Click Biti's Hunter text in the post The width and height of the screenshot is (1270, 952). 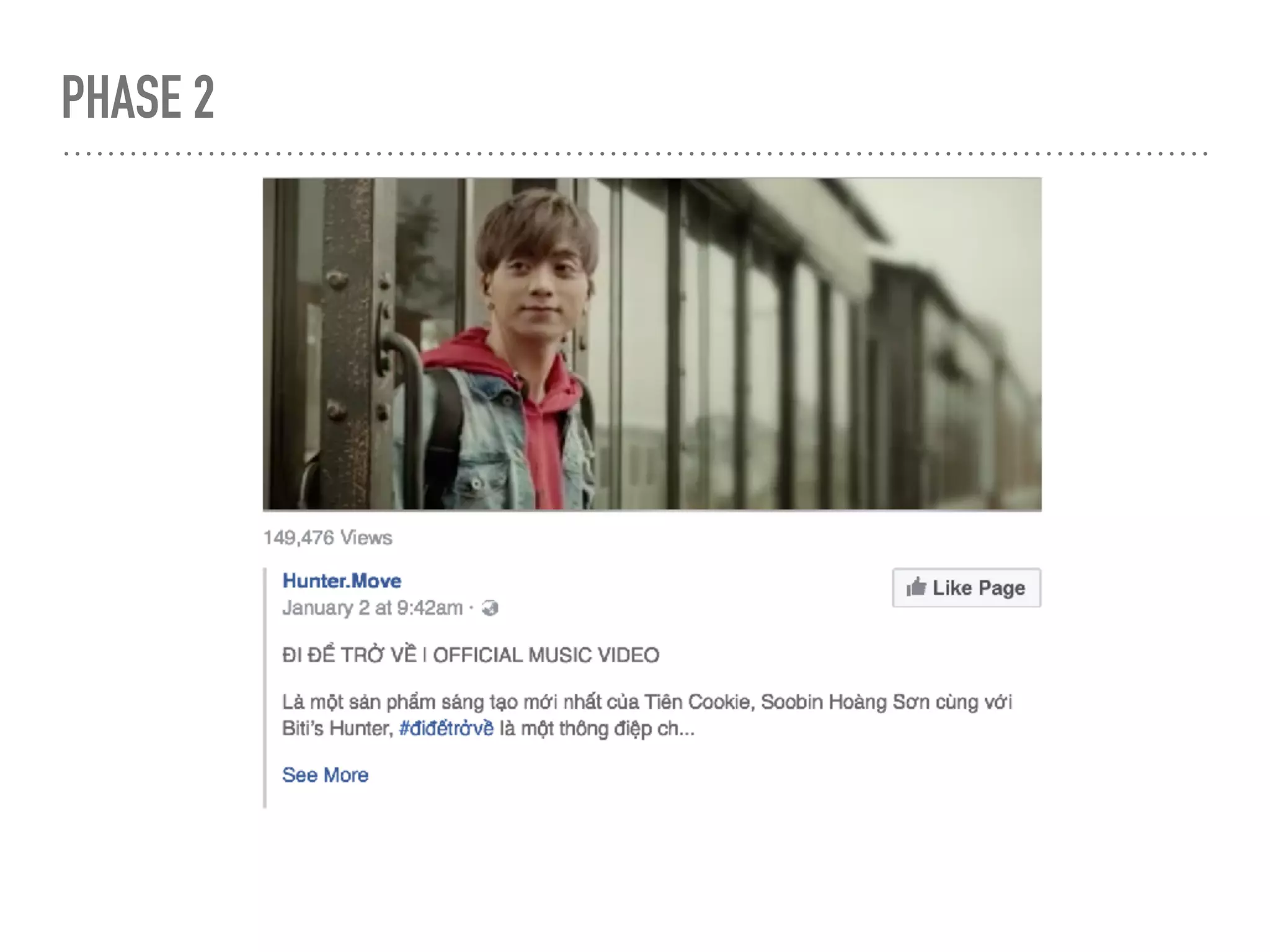click(x=336, y=728)
